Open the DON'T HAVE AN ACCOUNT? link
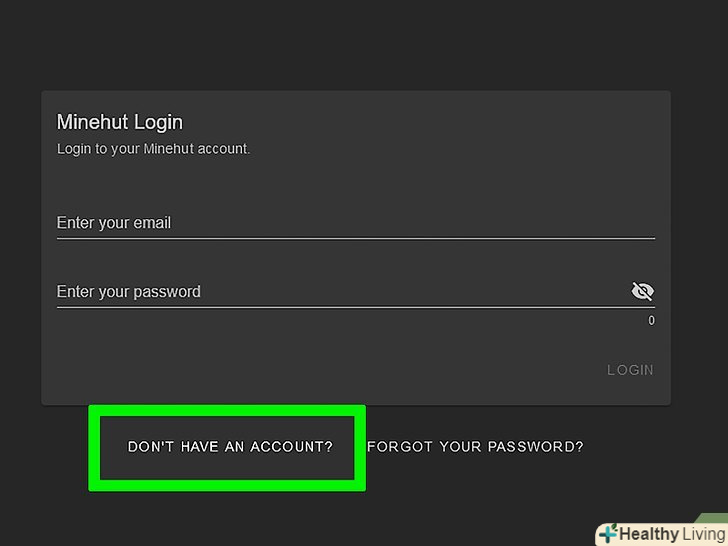Viewport: 728px width, 546px height. [230, 447]
